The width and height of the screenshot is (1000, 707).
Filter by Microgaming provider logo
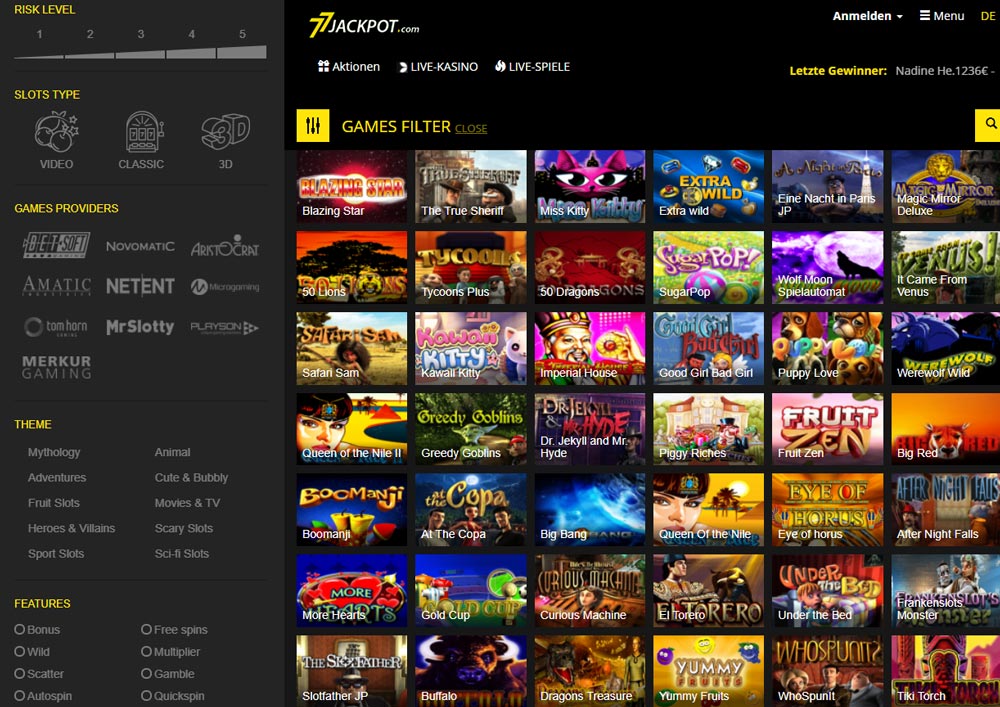(x=225, y=287)
